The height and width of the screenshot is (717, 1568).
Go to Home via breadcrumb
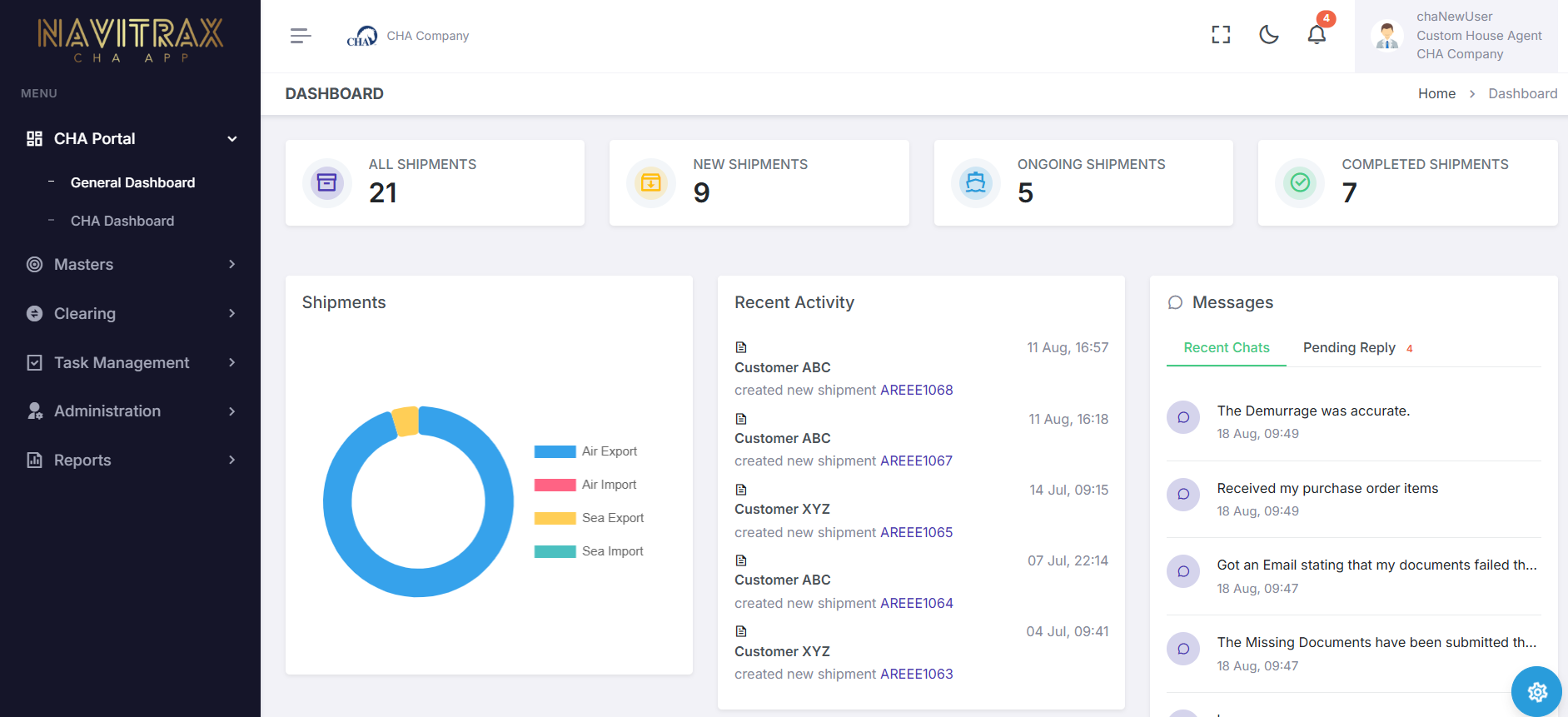pyautogui.click(x=1436, y=93)
